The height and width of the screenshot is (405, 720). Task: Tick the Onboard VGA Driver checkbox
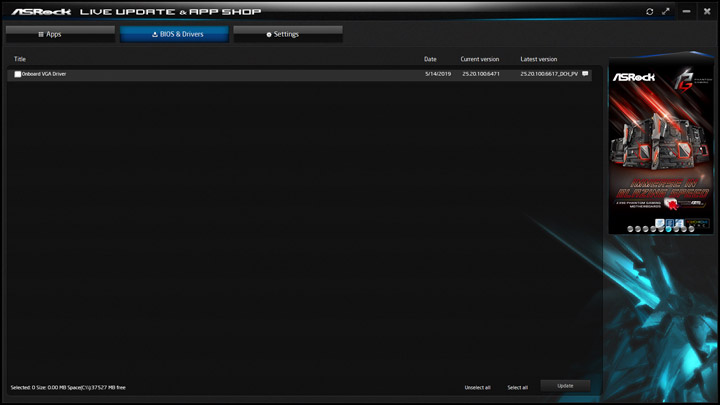tap(17, 74)
